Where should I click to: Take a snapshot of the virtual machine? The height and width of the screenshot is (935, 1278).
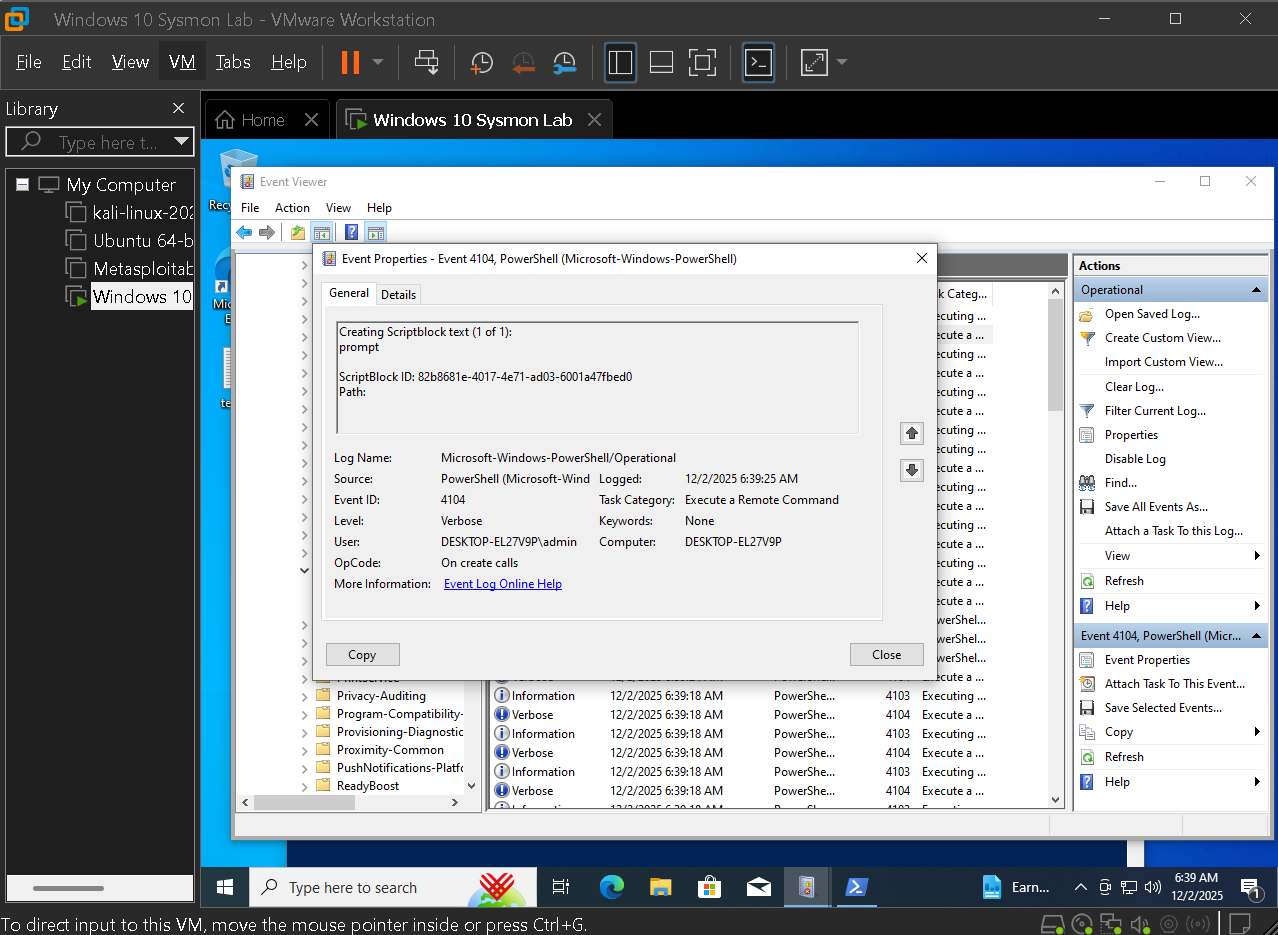[x=481, y=62]
